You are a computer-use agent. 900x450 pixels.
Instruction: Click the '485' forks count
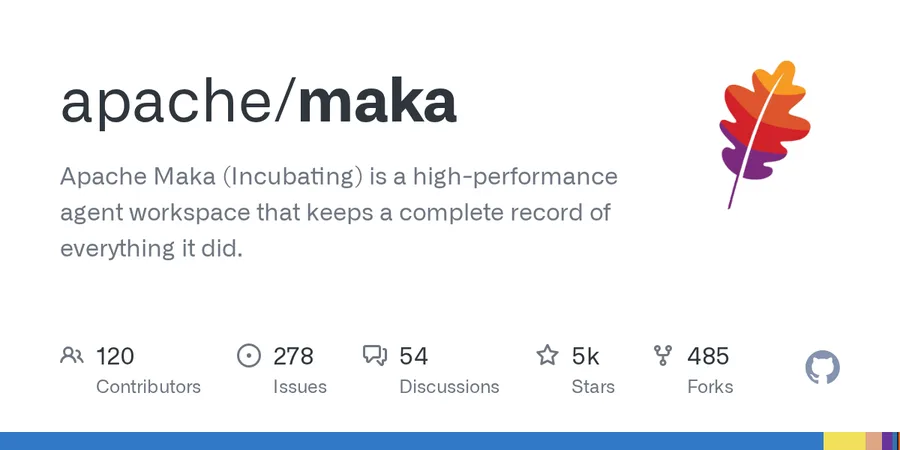708,356
